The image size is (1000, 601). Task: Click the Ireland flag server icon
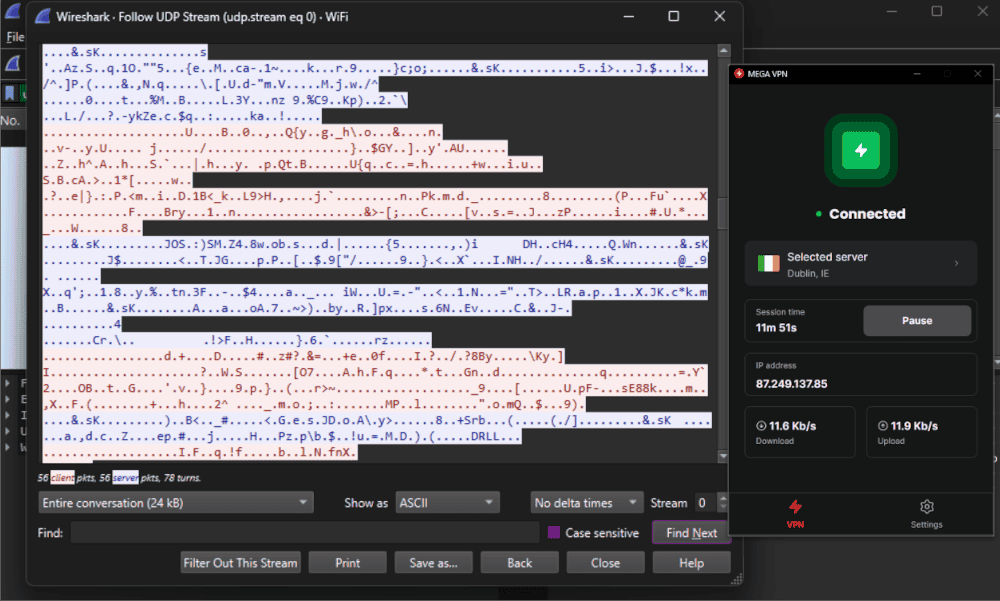[x=768, y=263]
